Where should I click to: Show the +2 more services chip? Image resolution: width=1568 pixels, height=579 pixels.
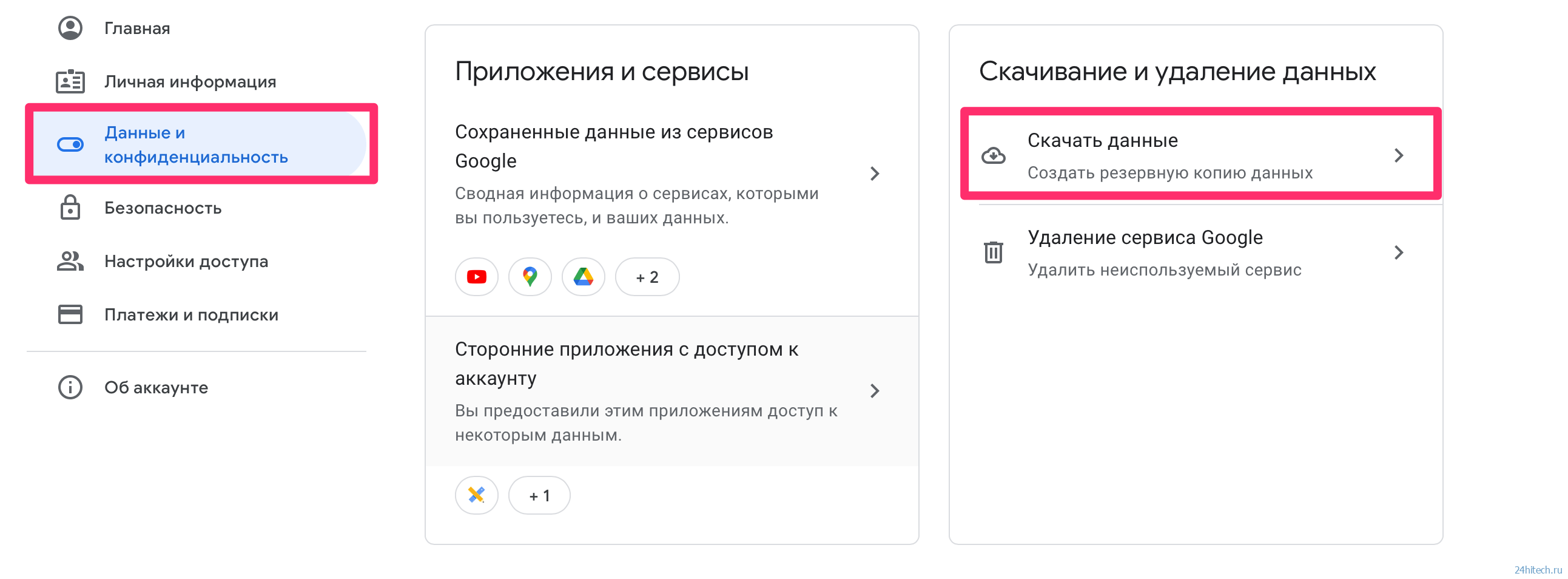647,277
